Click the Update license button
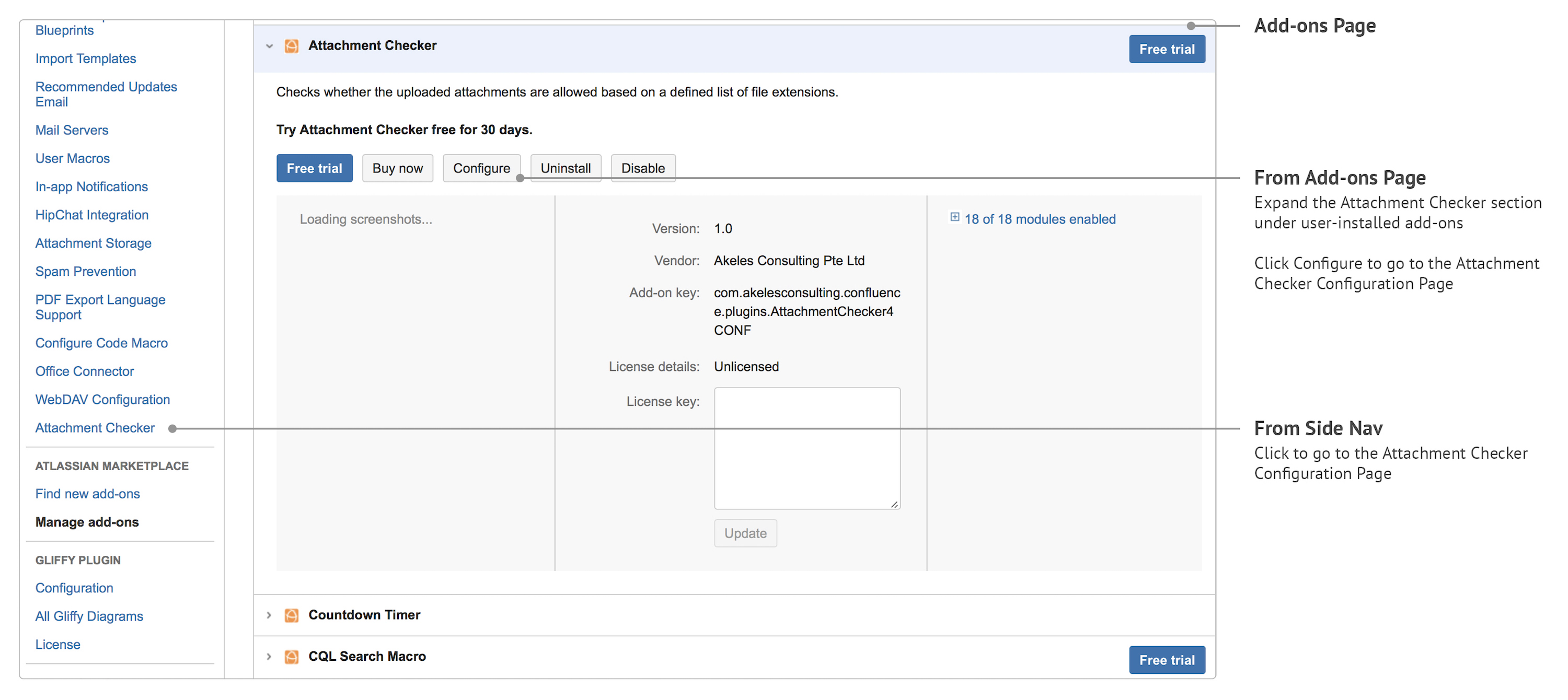The width and height of the screenshot is (1568, 700). click(x=745, y=533)
